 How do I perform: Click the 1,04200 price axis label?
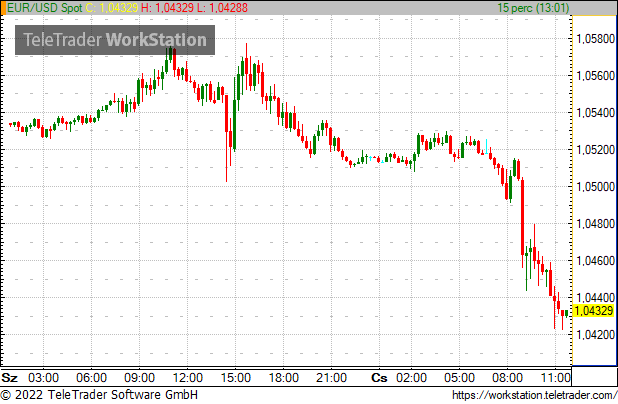tap(596, 335)
